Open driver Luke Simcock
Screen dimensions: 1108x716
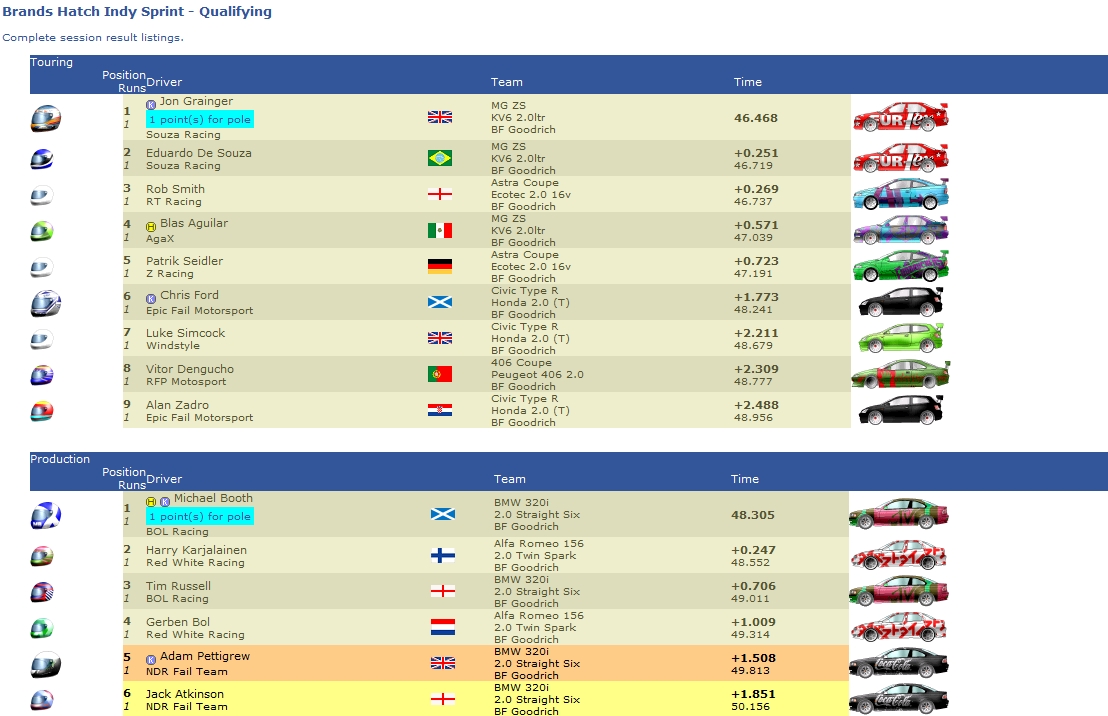coord(185,333)
